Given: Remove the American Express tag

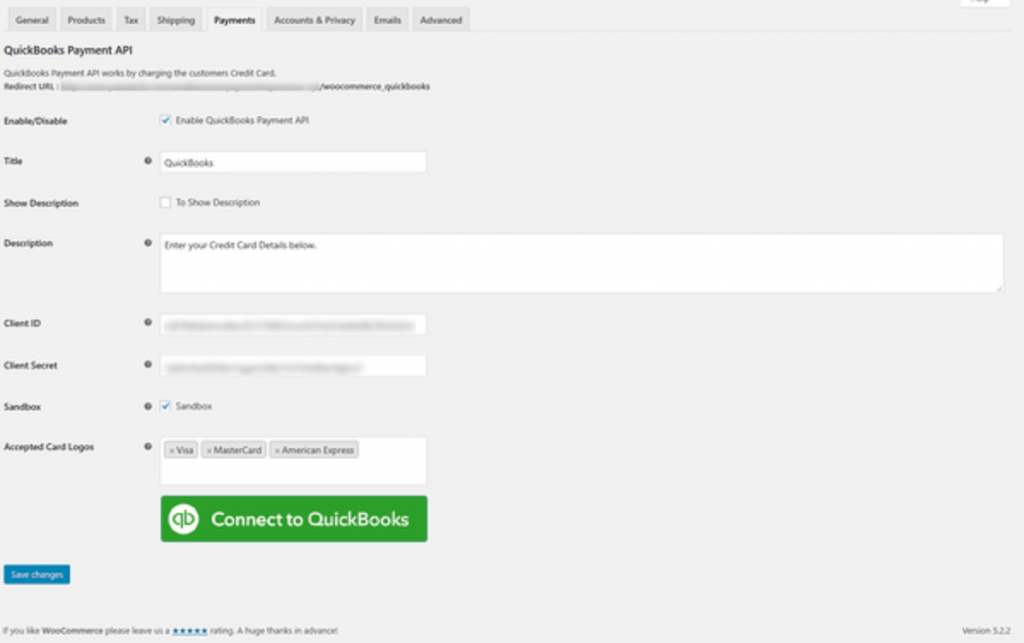Looking at the screenshot, I should click(x=277, y=450).
